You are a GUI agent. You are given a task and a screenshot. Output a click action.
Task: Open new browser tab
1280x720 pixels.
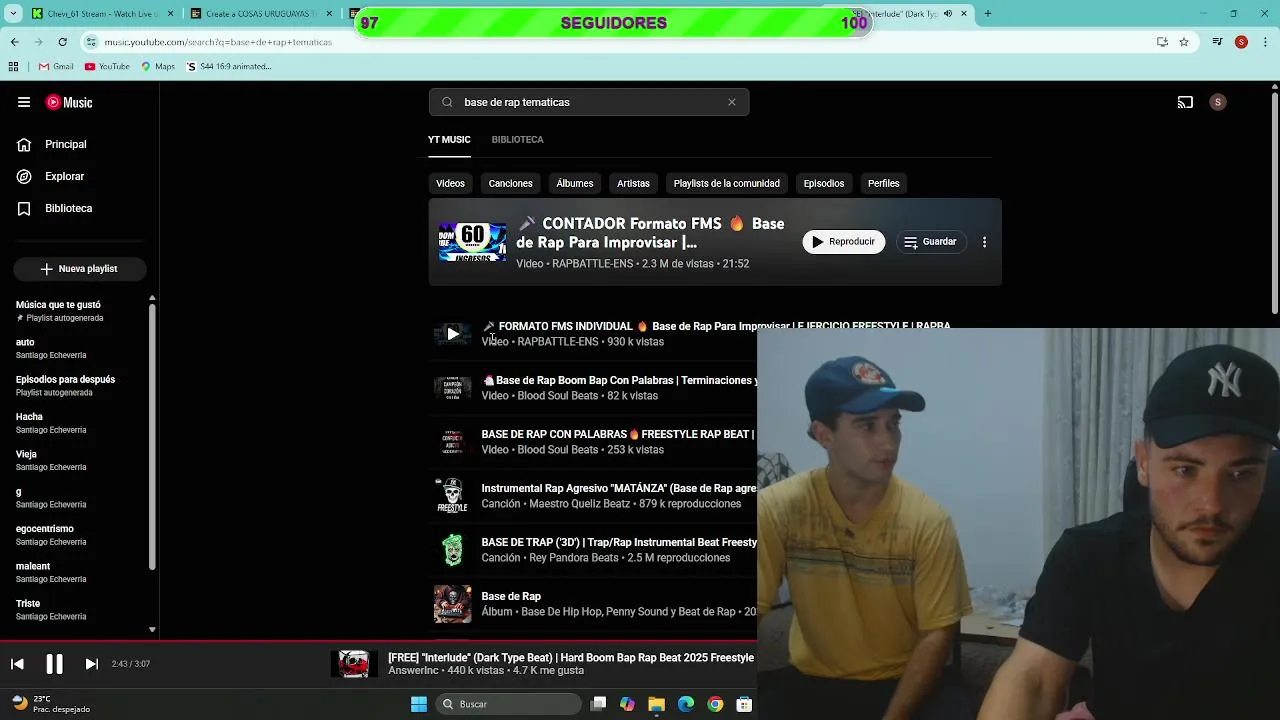(987, 14)
